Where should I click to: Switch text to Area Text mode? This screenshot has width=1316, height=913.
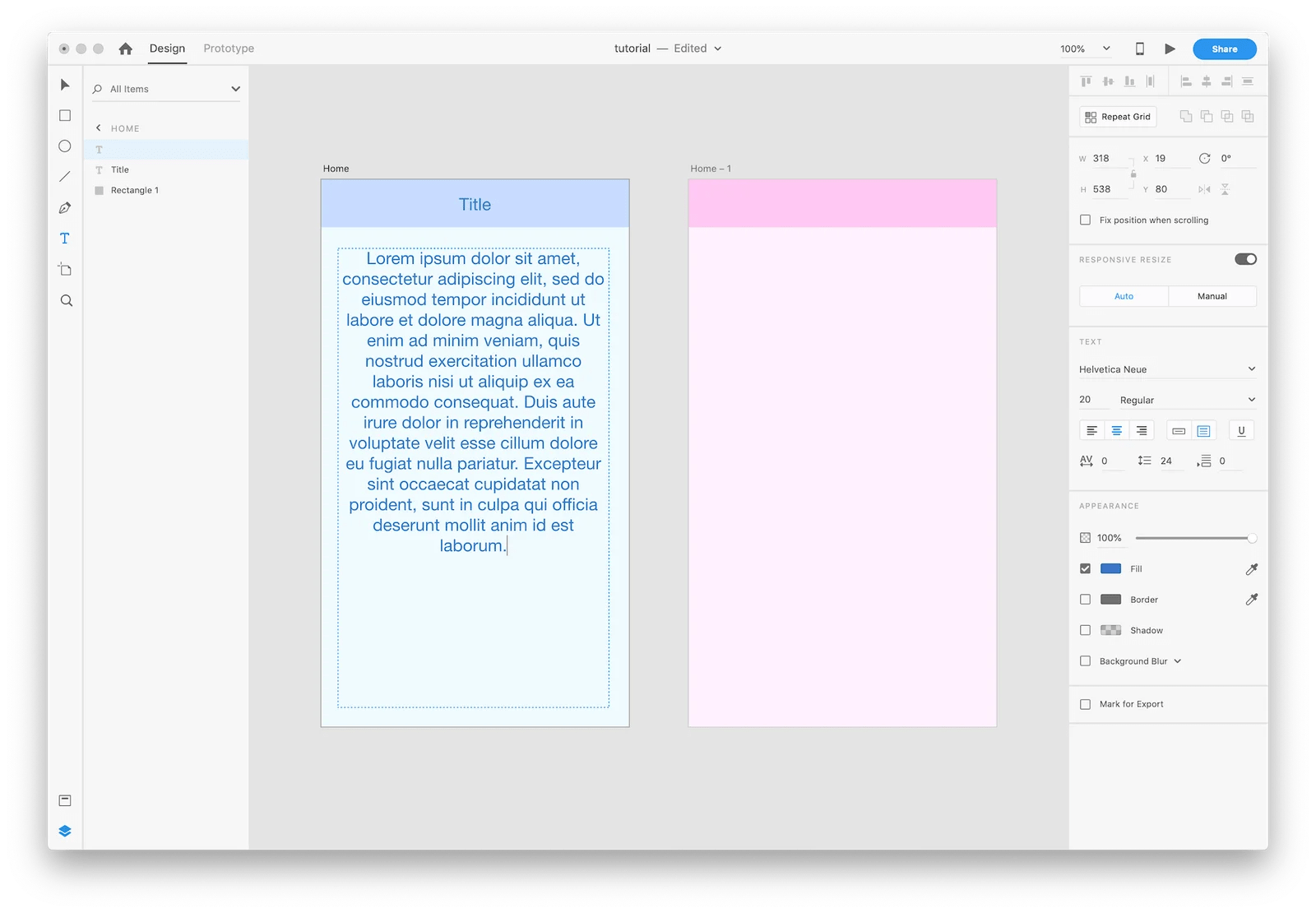[1203, 431]
